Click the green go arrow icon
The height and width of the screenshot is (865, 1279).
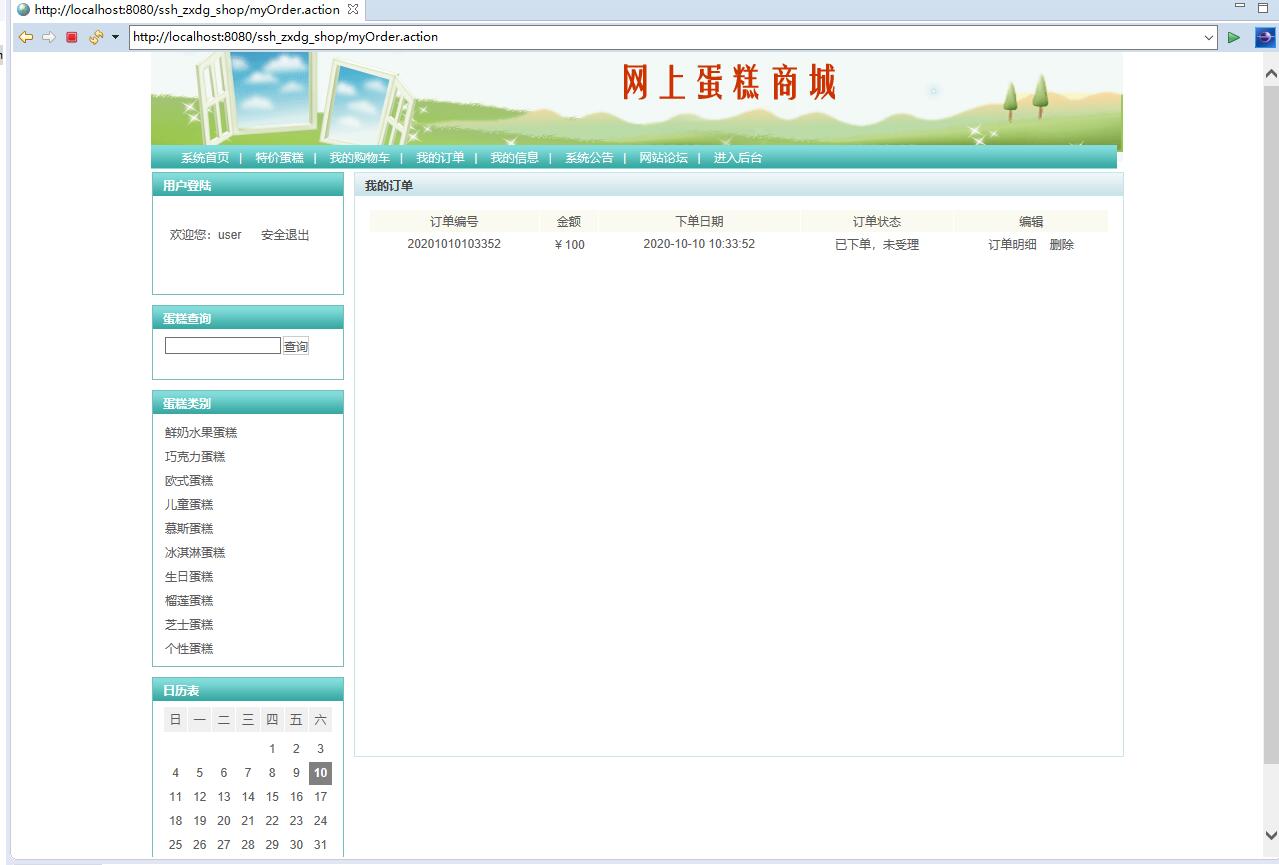point(1234,37)
